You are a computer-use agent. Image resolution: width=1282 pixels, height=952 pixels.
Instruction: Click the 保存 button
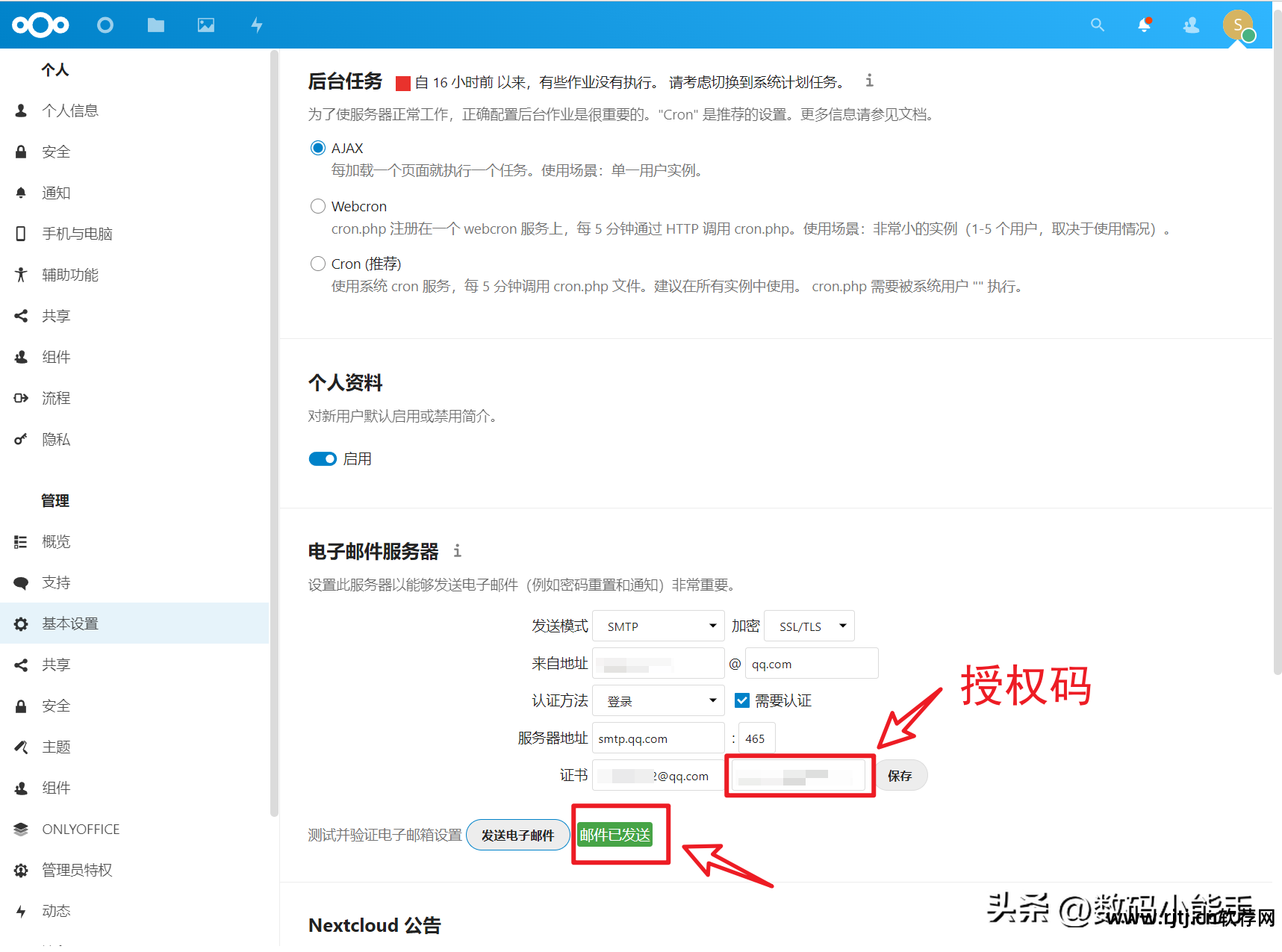[900, 775]
